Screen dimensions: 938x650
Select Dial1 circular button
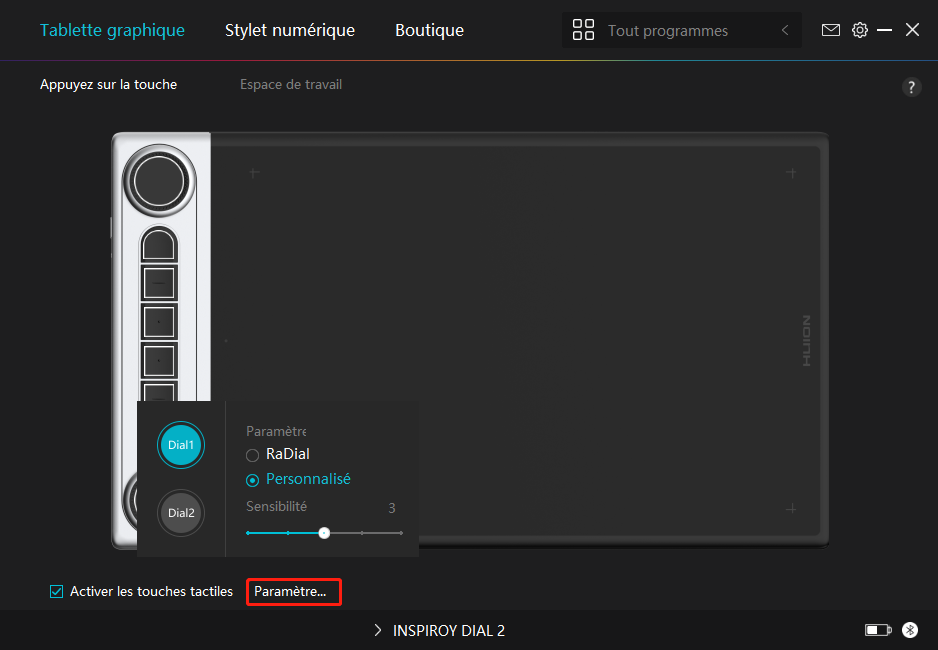181,445
